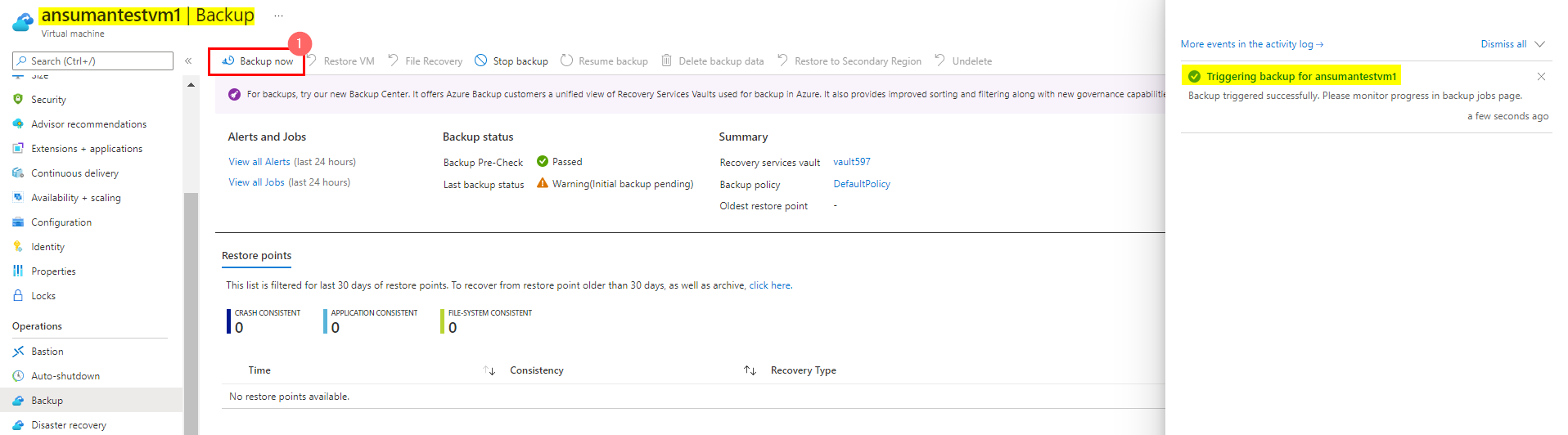Click Resume backup in the toolbar
Viewport: 1568px width, 435px height.
click(x=604, y=61)
